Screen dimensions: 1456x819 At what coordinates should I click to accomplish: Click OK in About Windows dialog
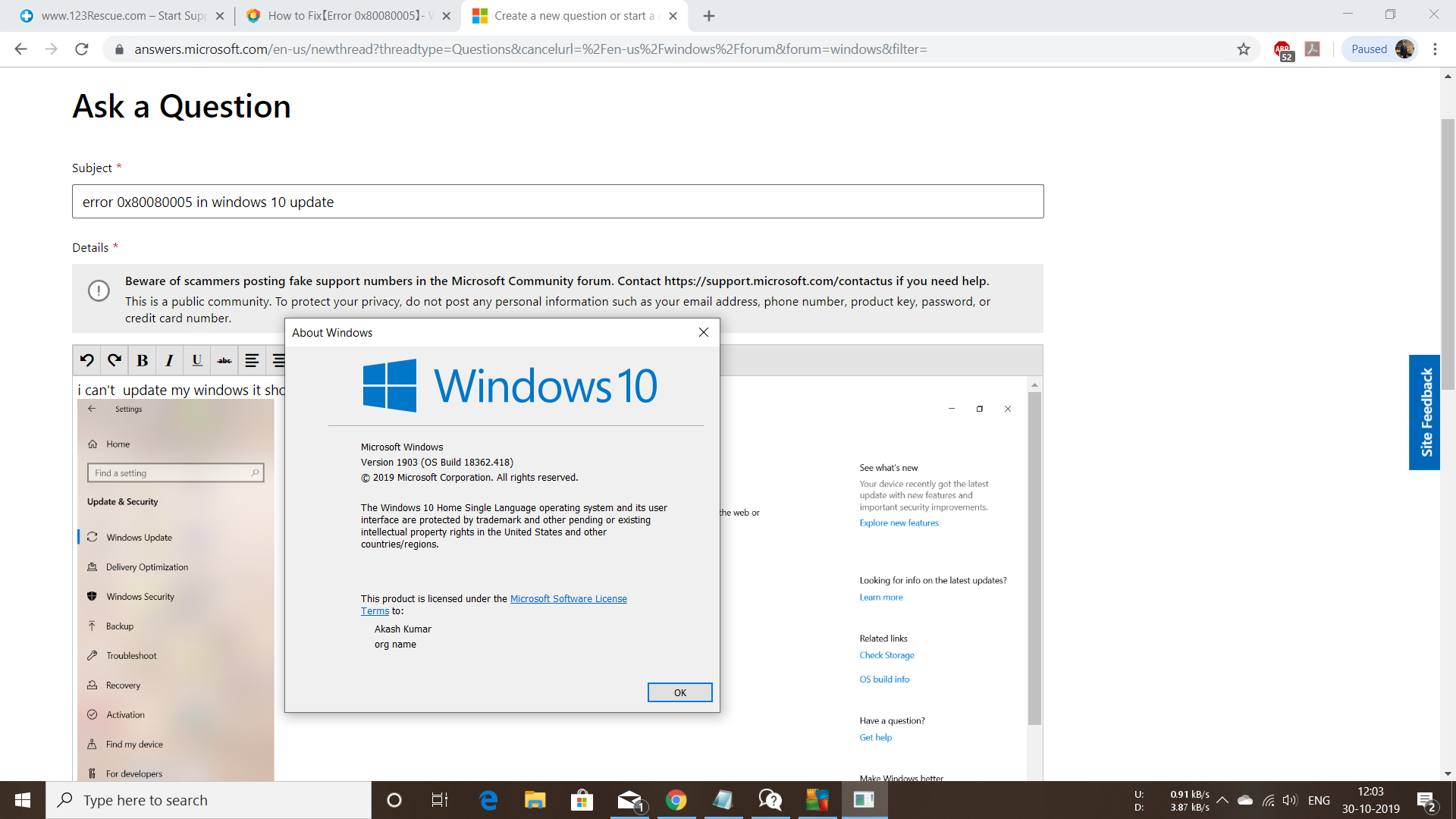679,692
